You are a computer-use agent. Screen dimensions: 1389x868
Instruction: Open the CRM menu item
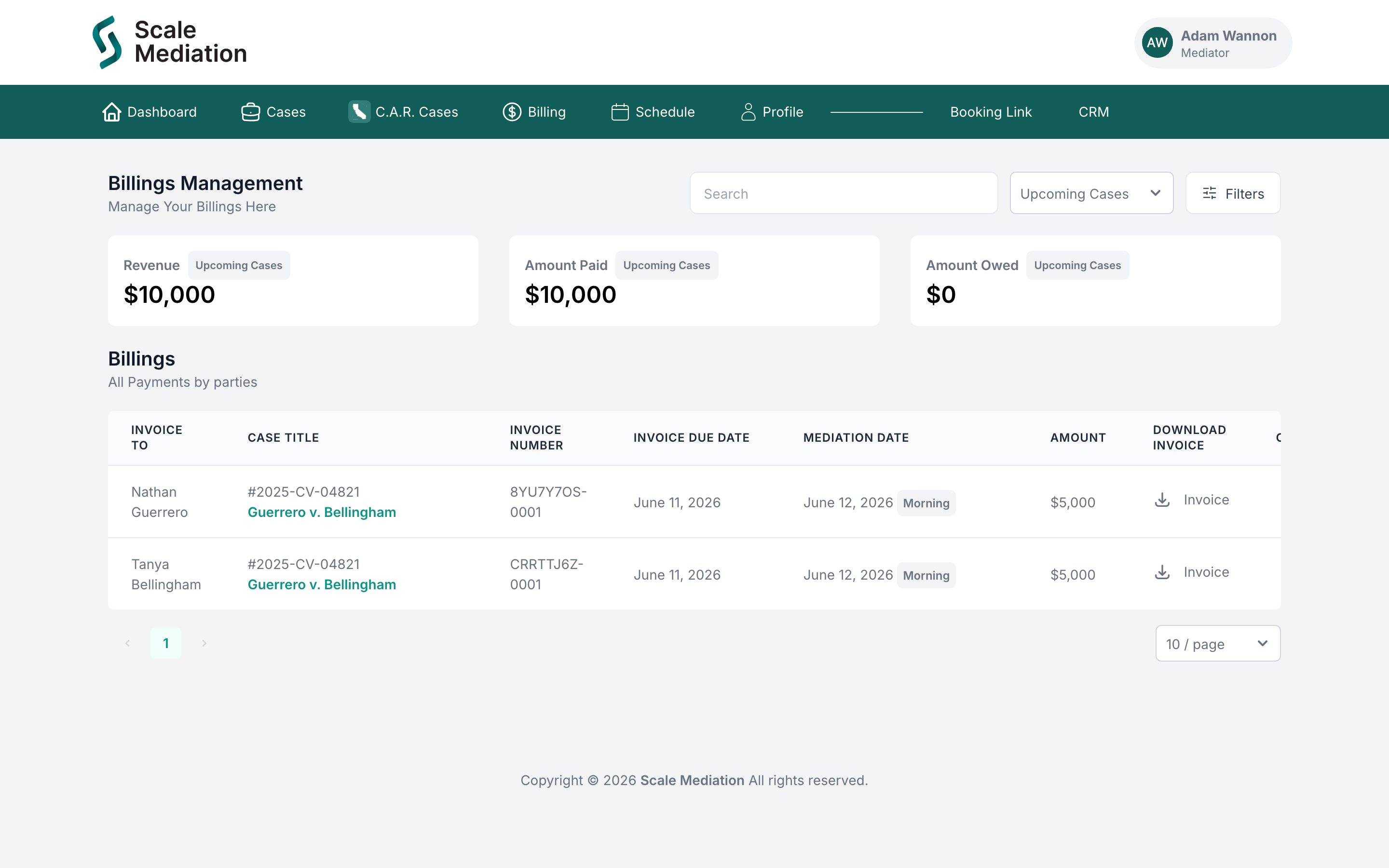1093,112
